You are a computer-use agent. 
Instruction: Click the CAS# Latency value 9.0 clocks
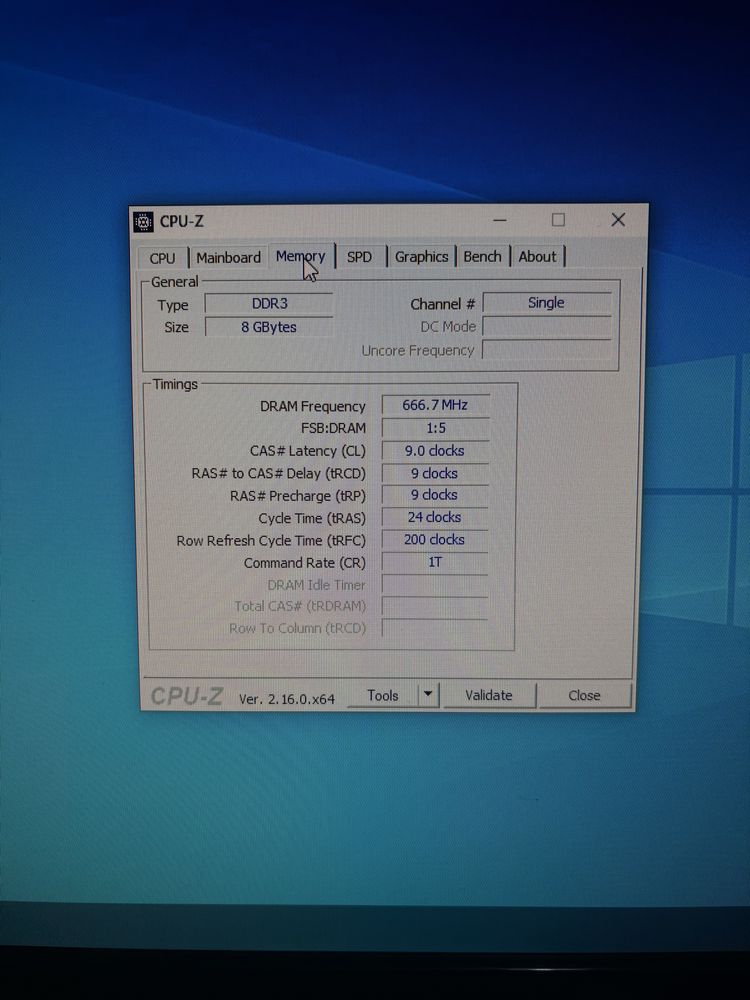pos(435,451)
